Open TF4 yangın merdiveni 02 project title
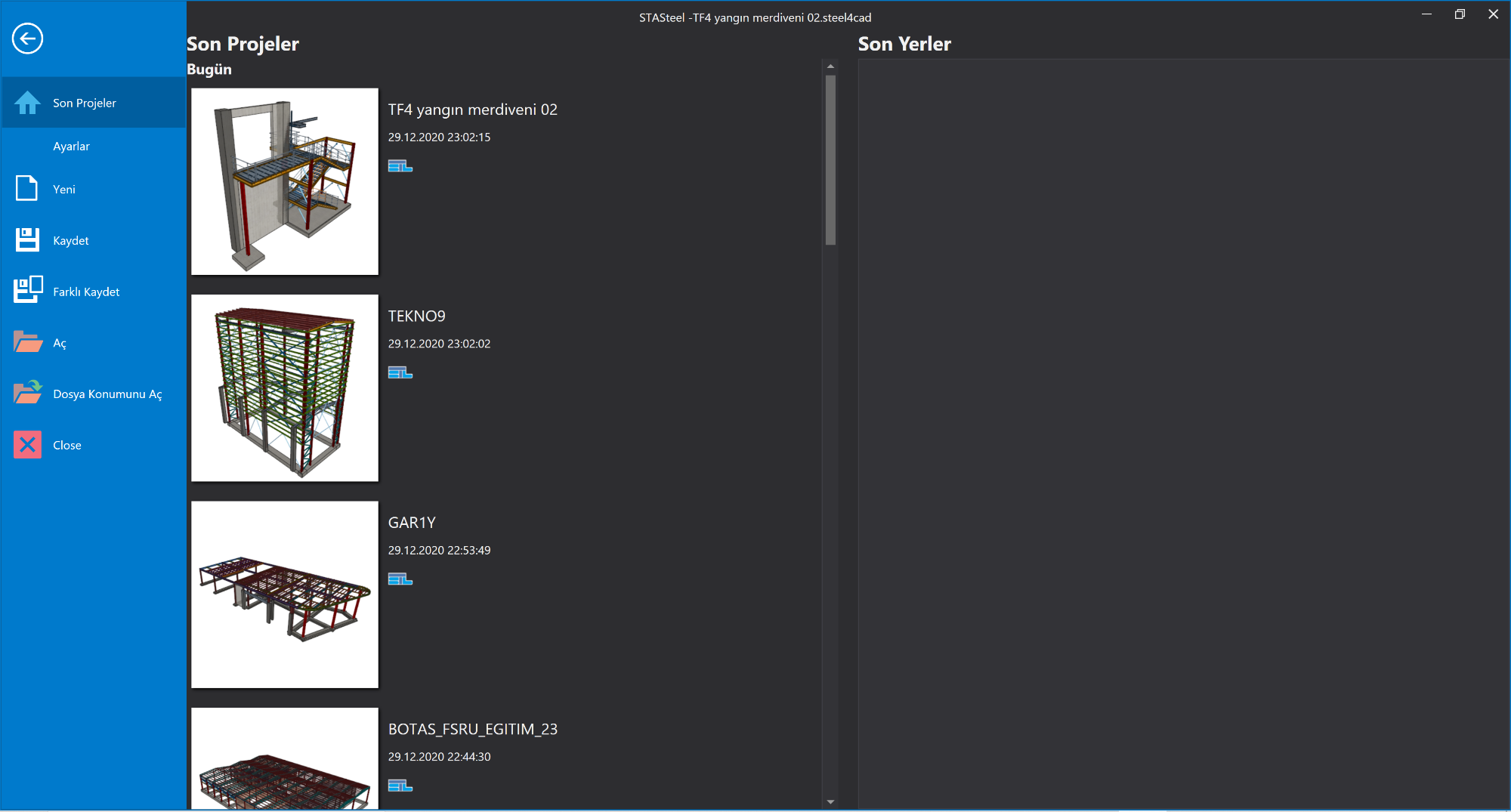 pos(472,110)
